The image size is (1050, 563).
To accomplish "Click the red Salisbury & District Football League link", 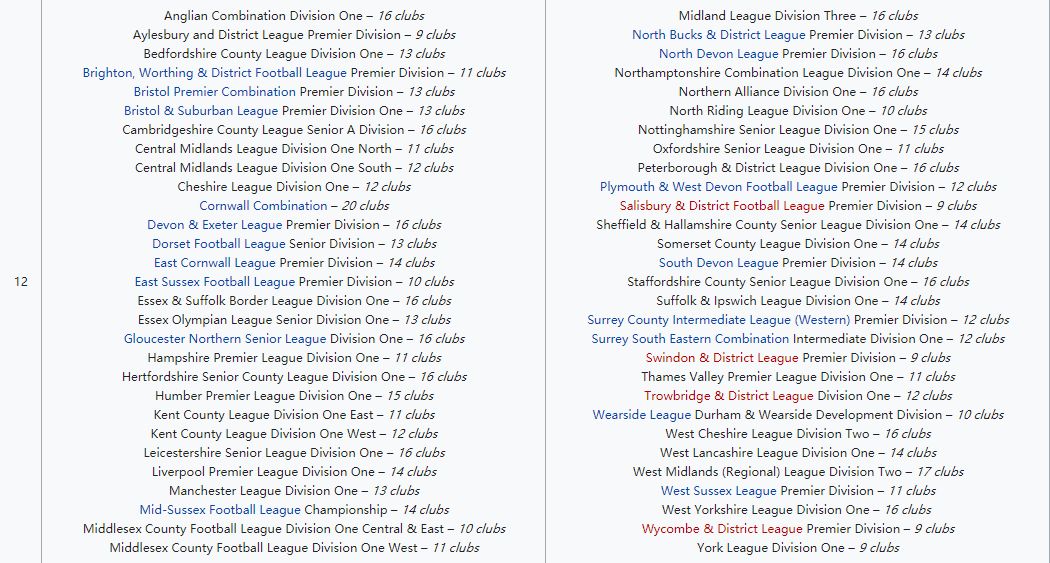I will tap(721, 206).
